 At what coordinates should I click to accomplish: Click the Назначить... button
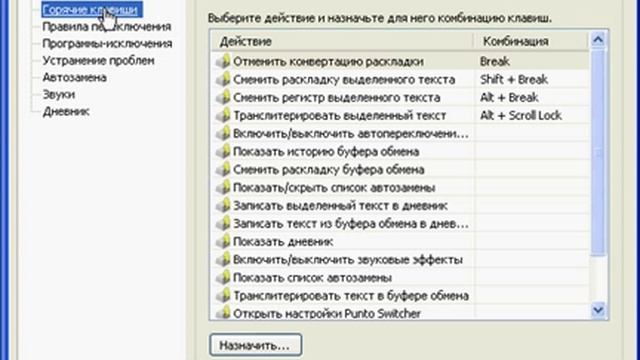(x=256, y=345)
